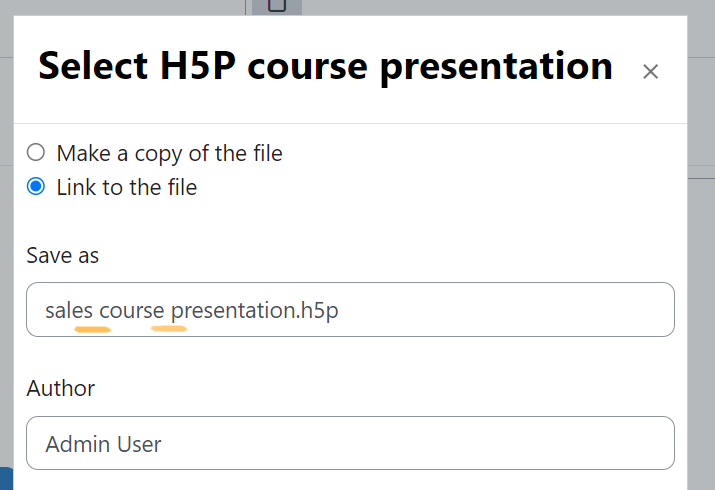Place cursor on the word 'course' in filename
Image resolution: width=715 pixels, height=490 pixels.
click(132, 311)
